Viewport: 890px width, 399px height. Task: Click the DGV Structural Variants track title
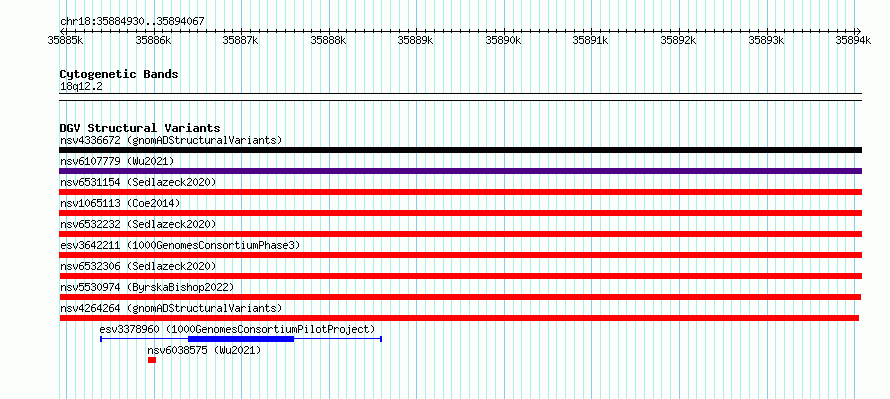(140, 128)
